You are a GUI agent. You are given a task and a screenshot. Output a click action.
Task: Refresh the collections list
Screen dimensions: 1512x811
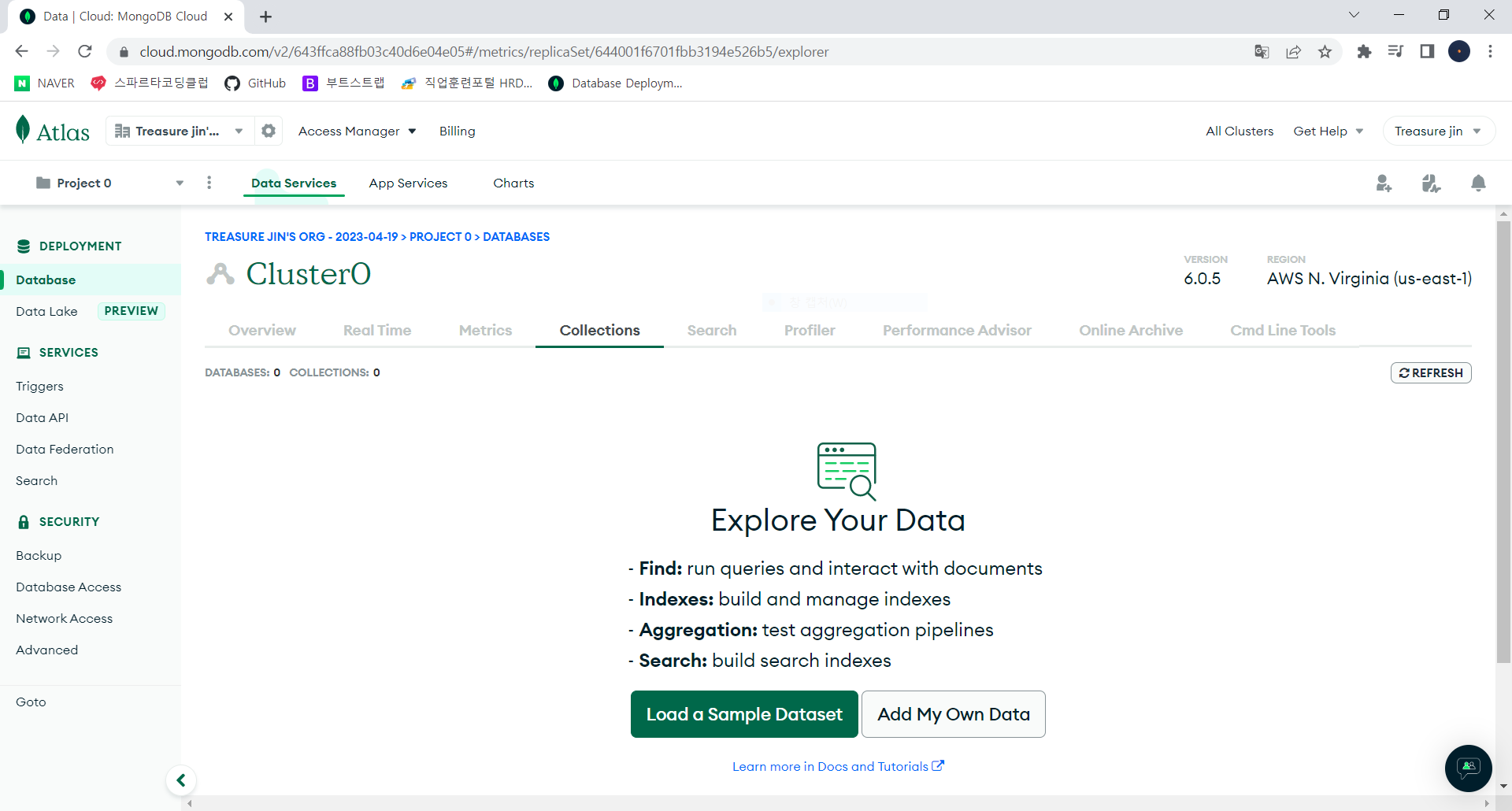coord(1431,373)
